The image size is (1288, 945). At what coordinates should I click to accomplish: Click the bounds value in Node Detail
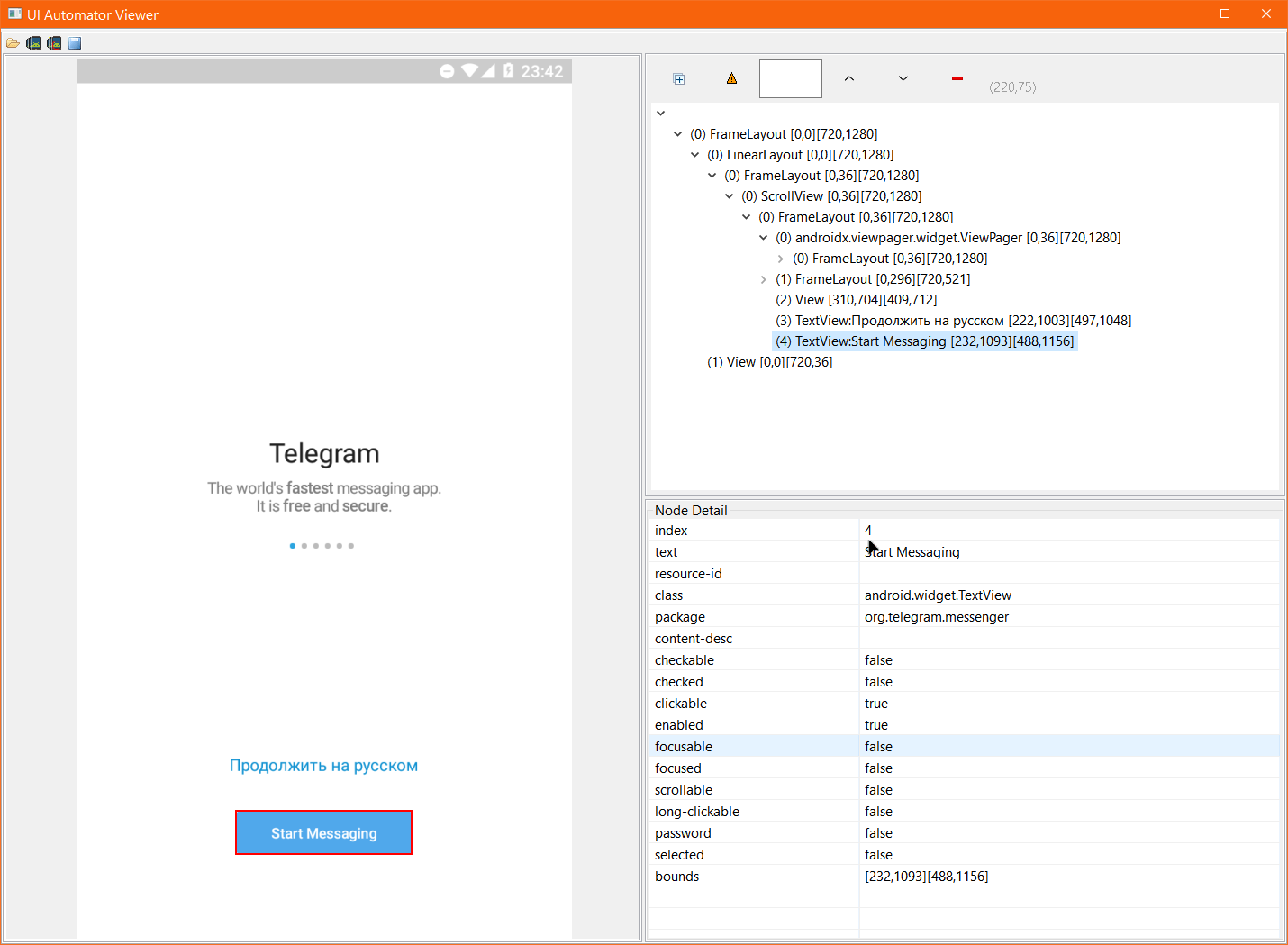[926, 877]
